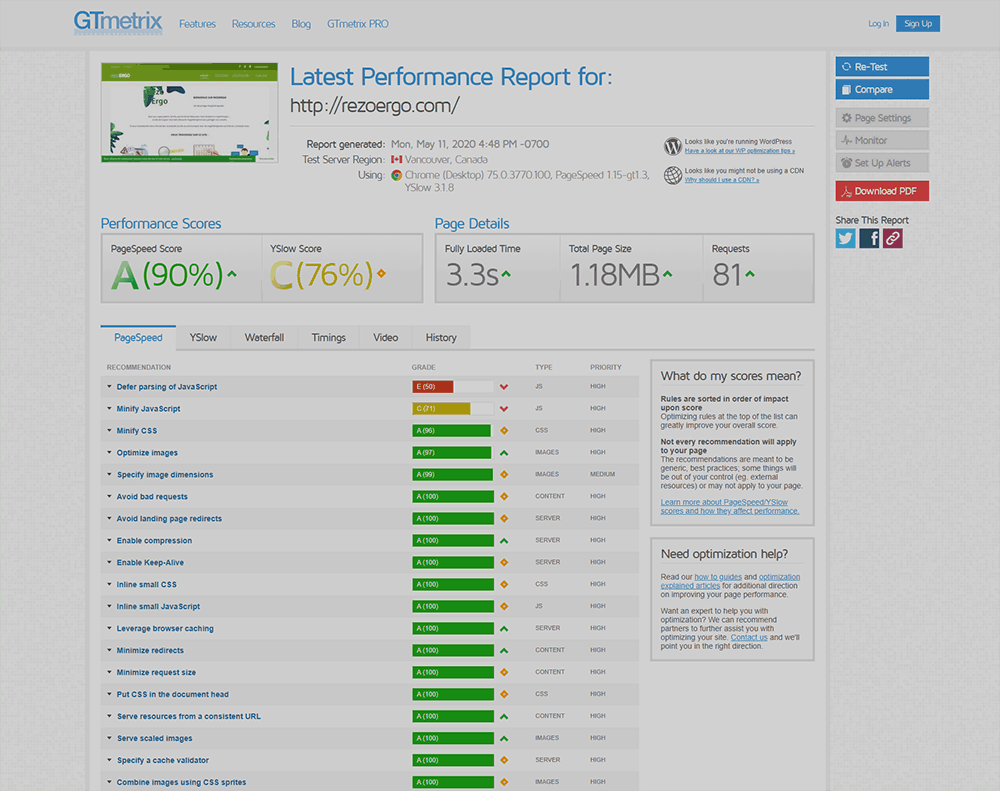
Task: Click green up arrow for Serve scaled images
Action: [x=504, y=738]
